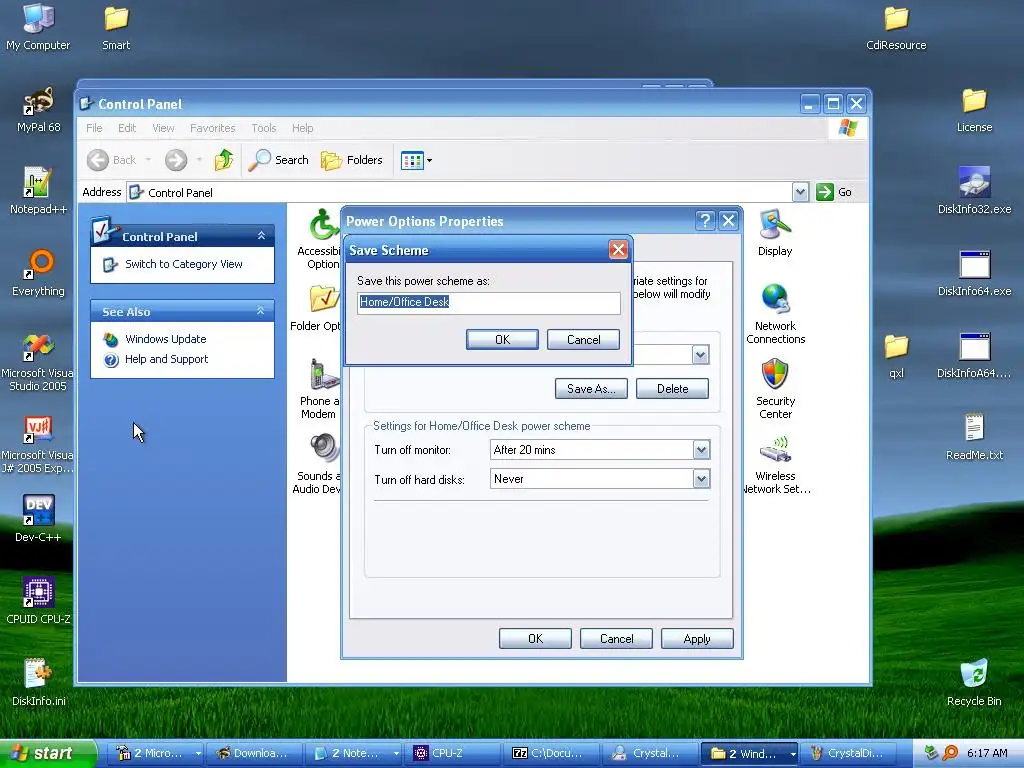Open Help and Support link
The width and height of the screenshot is (1024, 768).
click(166, 359)
